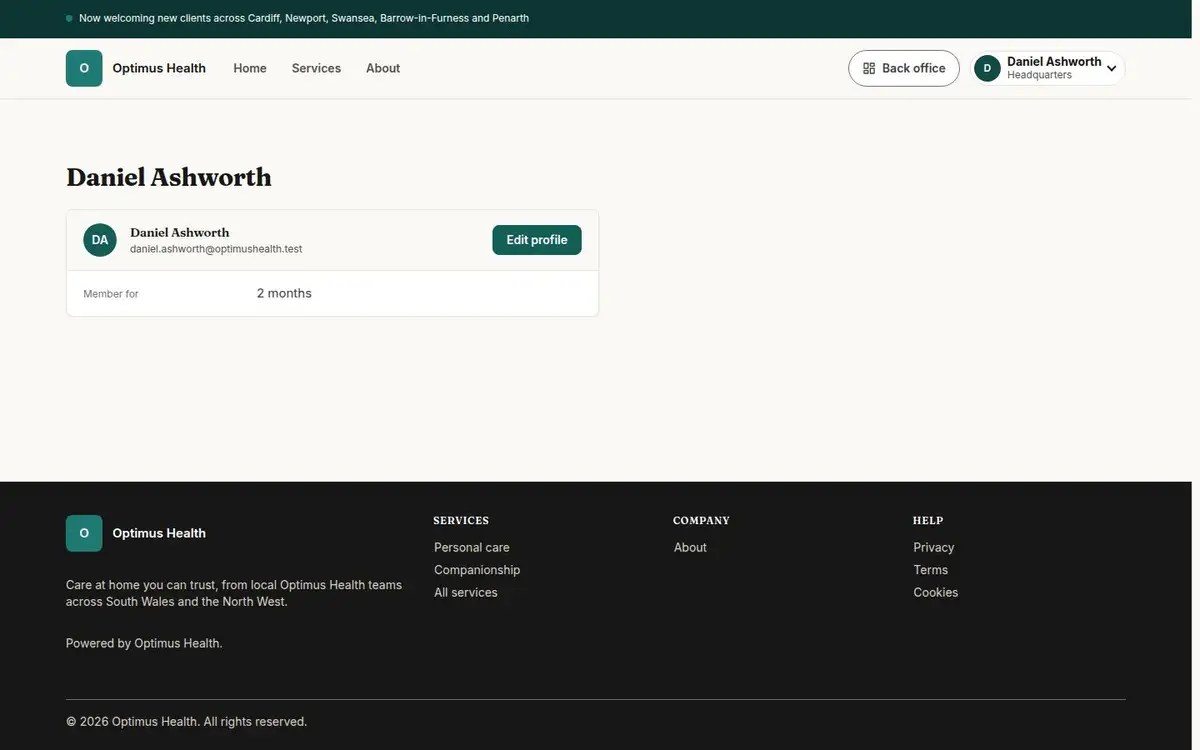Open the Companionship footer link

point(477,570)
